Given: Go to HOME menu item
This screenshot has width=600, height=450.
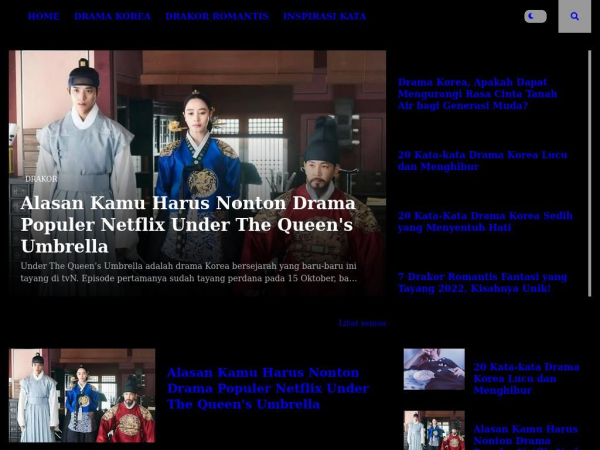Looking at the screenshot, I should (44, 16).
